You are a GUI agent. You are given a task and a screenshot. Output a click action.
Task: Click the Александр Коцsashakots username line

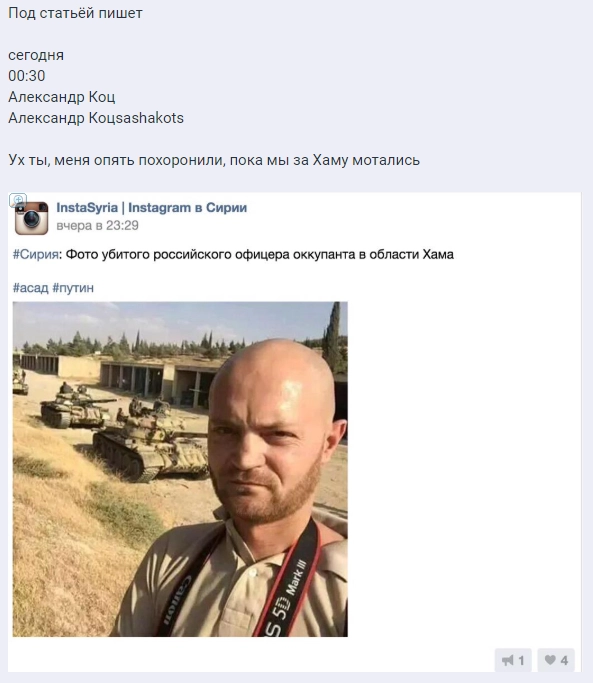[96, 118]
